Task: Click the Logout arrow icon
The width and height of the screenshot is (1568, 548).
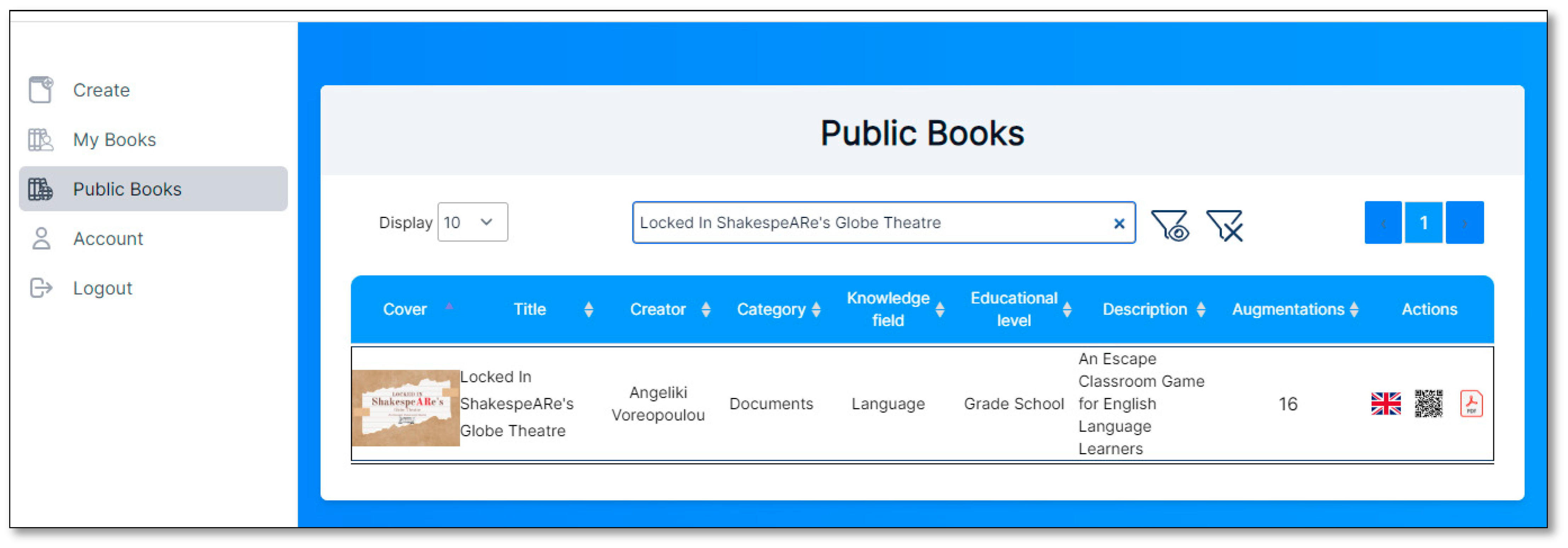Action: (41, 288)
